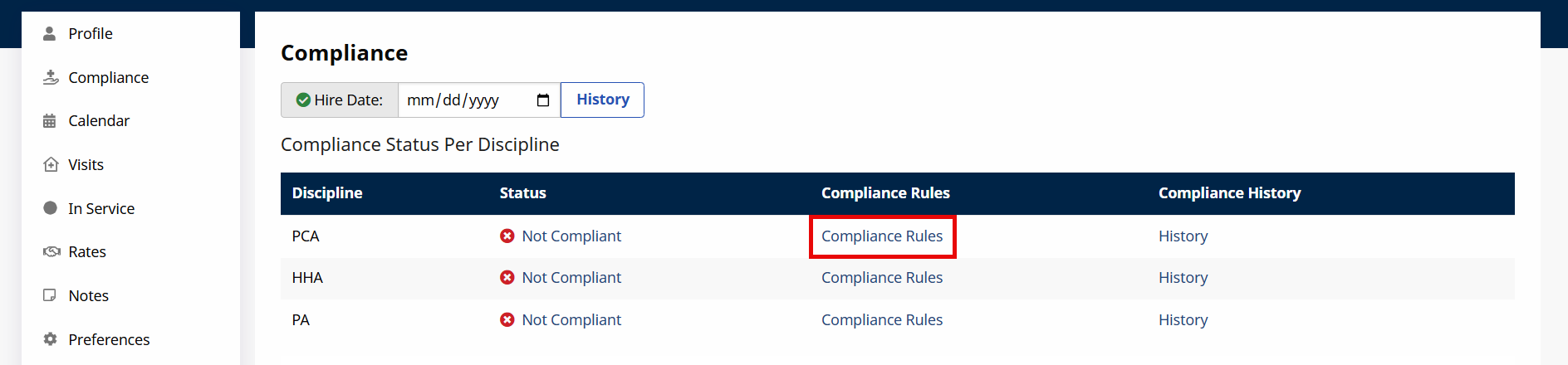Open the Visits sidebar menu item

tap(86, 164)
